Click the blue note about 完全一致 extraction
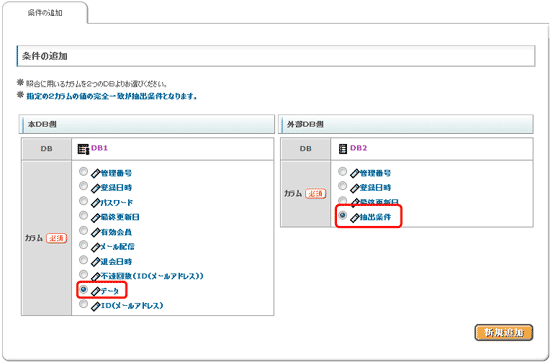Screen dimensions: 550x362 (112, 96)
